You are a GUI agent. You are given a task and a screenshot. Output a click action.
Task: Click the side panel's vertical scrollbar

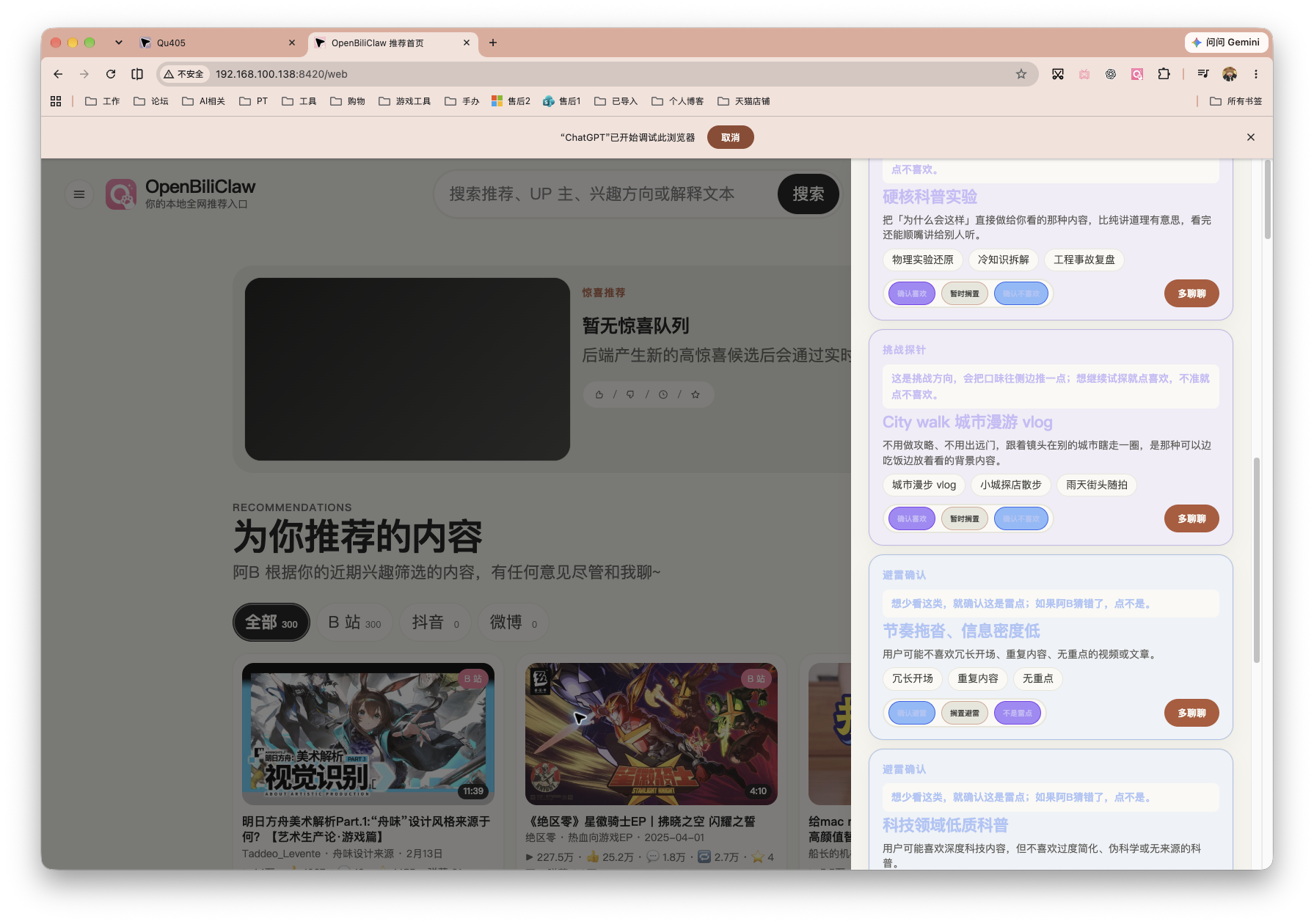1256,561
